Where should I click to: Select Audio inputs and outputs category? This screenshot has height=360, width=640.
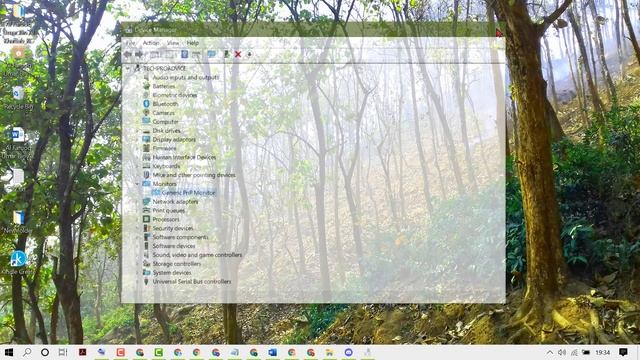tap(186, 77)
